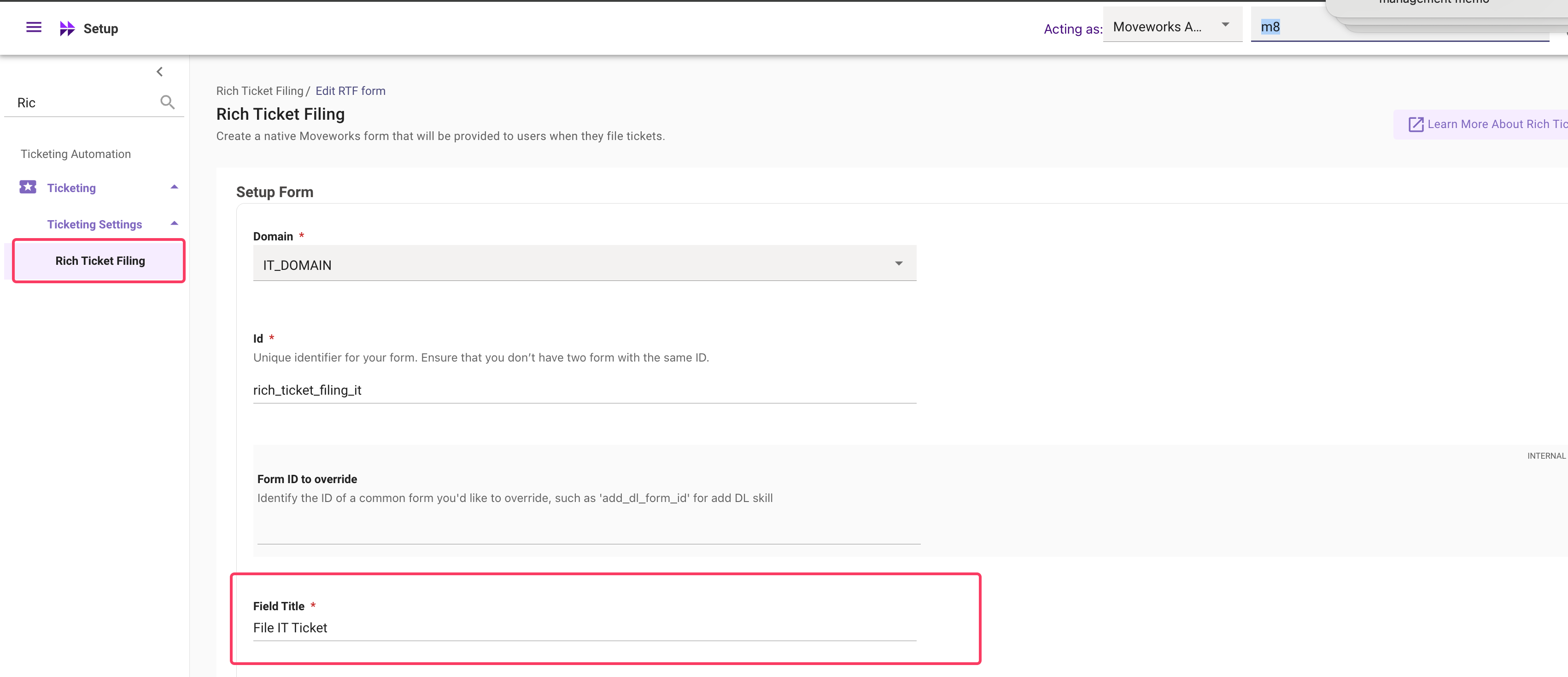Click the Setup Form section heading

pos(275,192)
